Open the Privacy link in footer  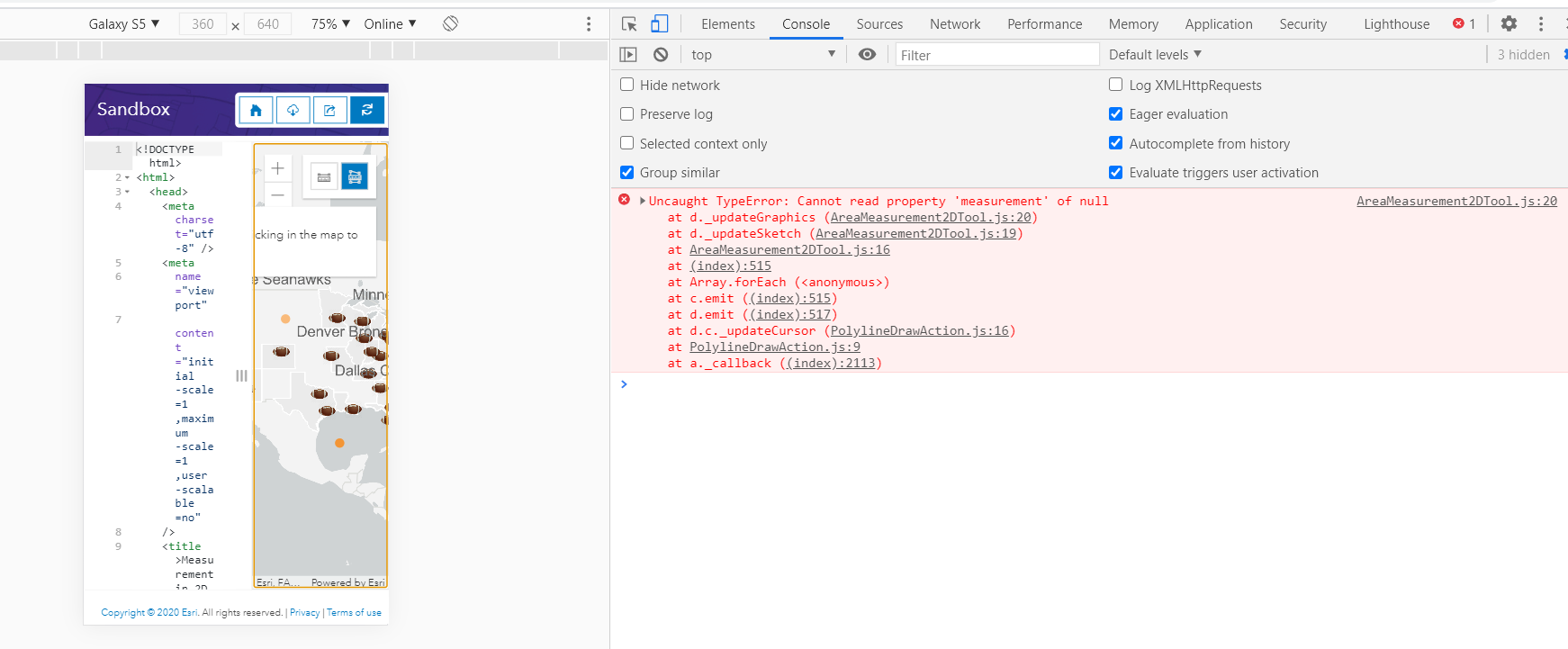click(x=305, y=612)
